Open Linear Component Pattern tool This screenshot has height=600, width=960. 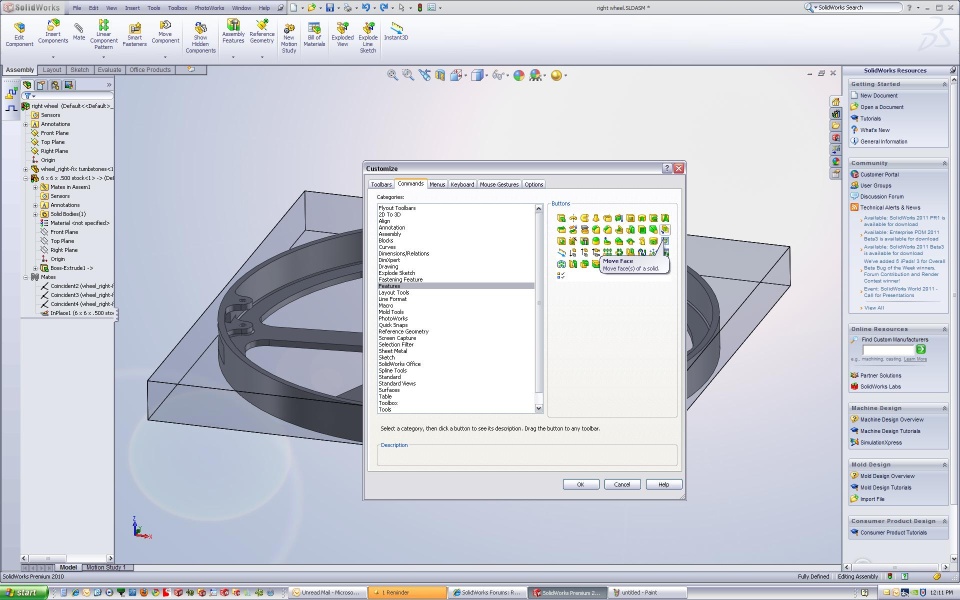tap(103, 34)
